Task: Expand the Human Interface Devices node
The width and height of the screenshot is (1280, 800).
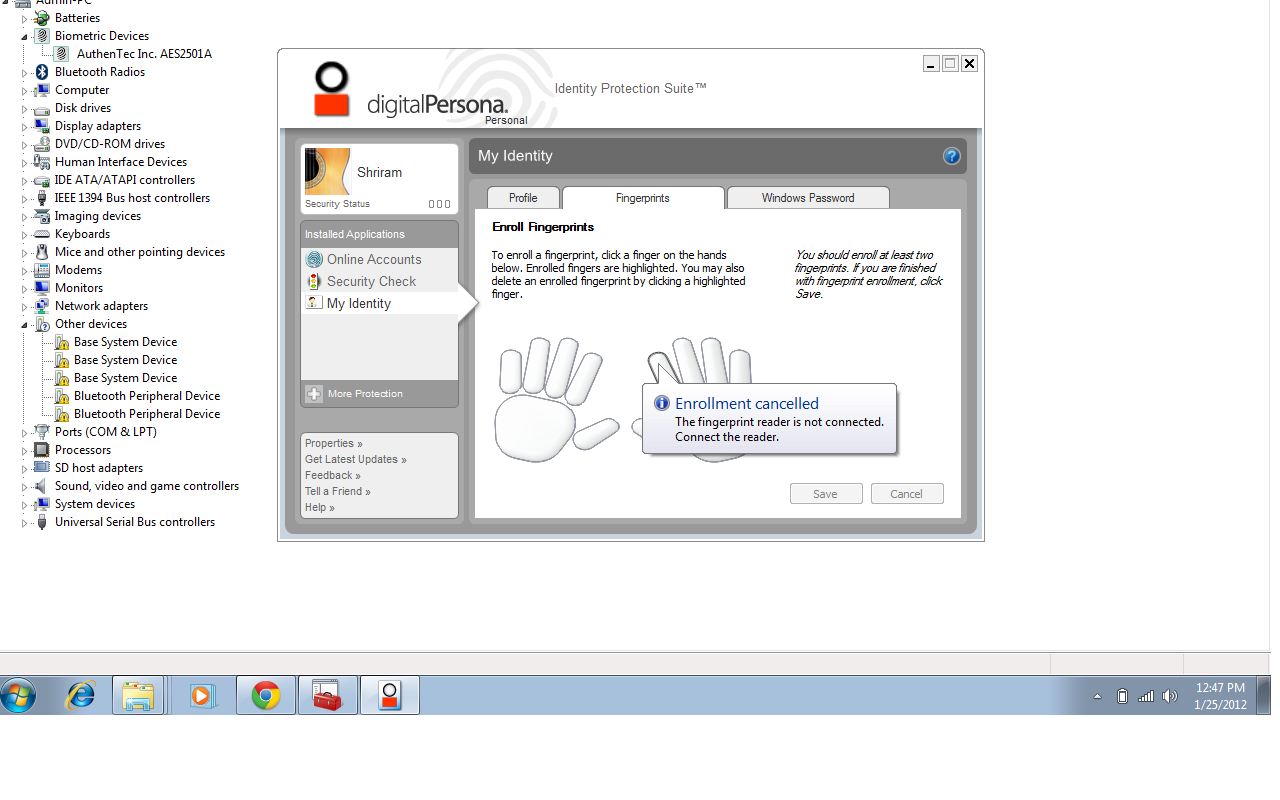Action: [25, 162]
